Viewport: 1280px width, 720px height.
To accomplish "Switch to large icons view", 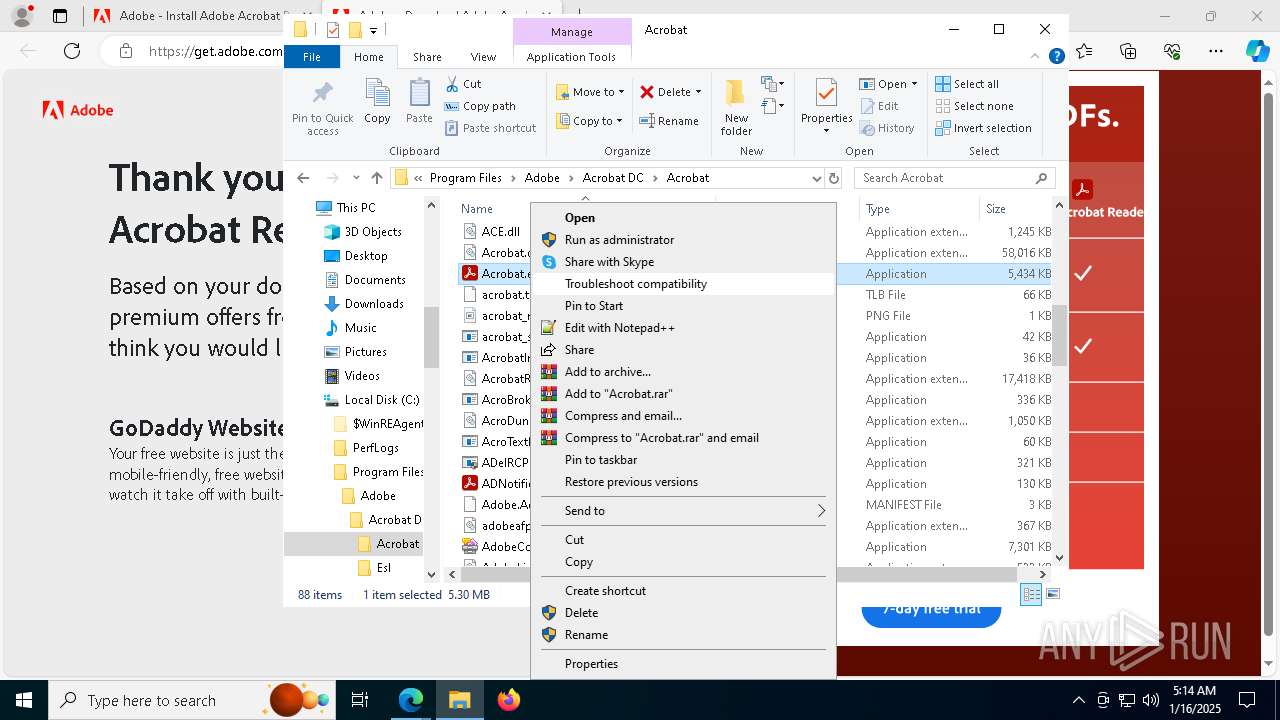I will [1052, 594].
